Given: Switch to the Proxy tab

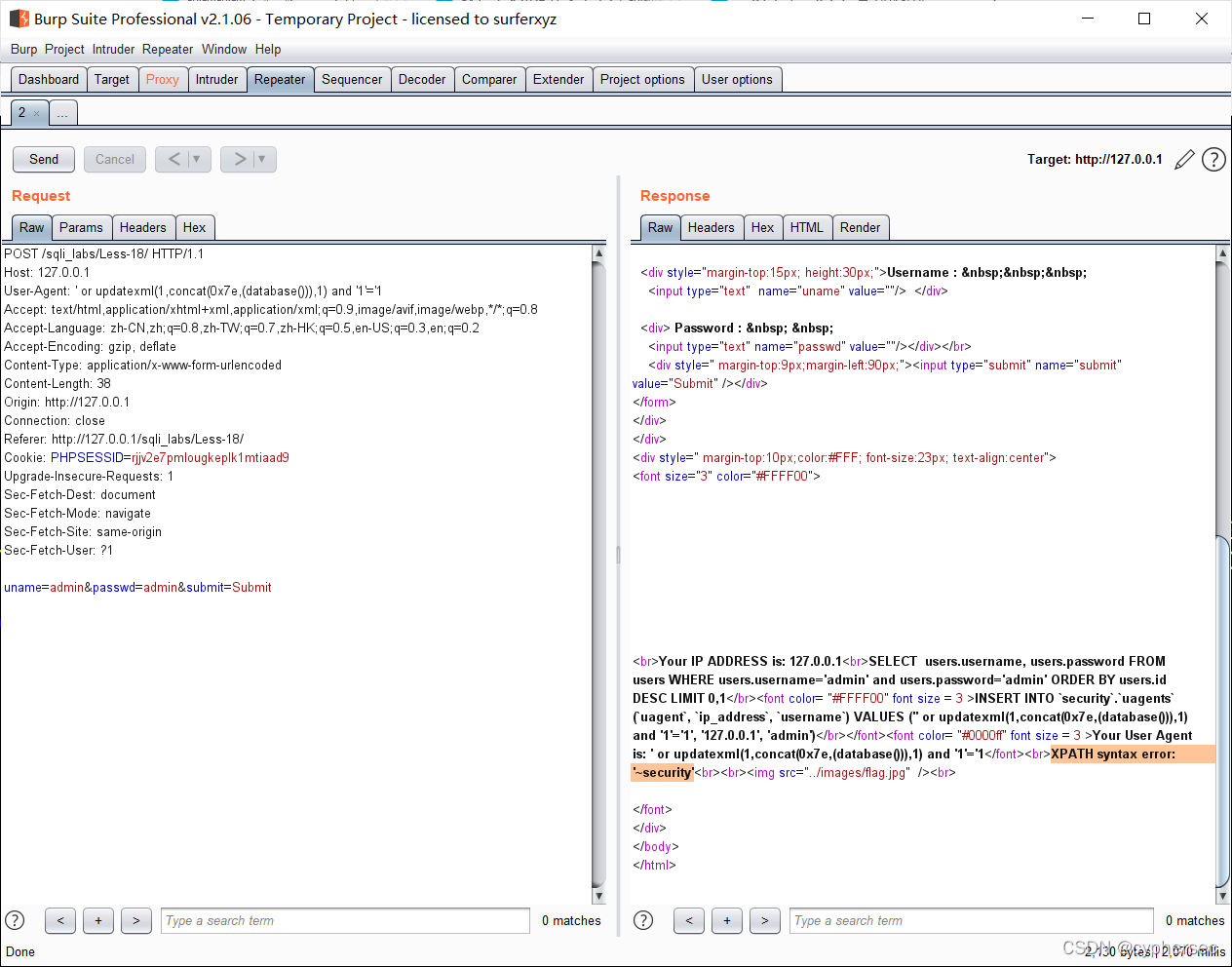Looking at the screenshot, I should [x=163, y=80].
